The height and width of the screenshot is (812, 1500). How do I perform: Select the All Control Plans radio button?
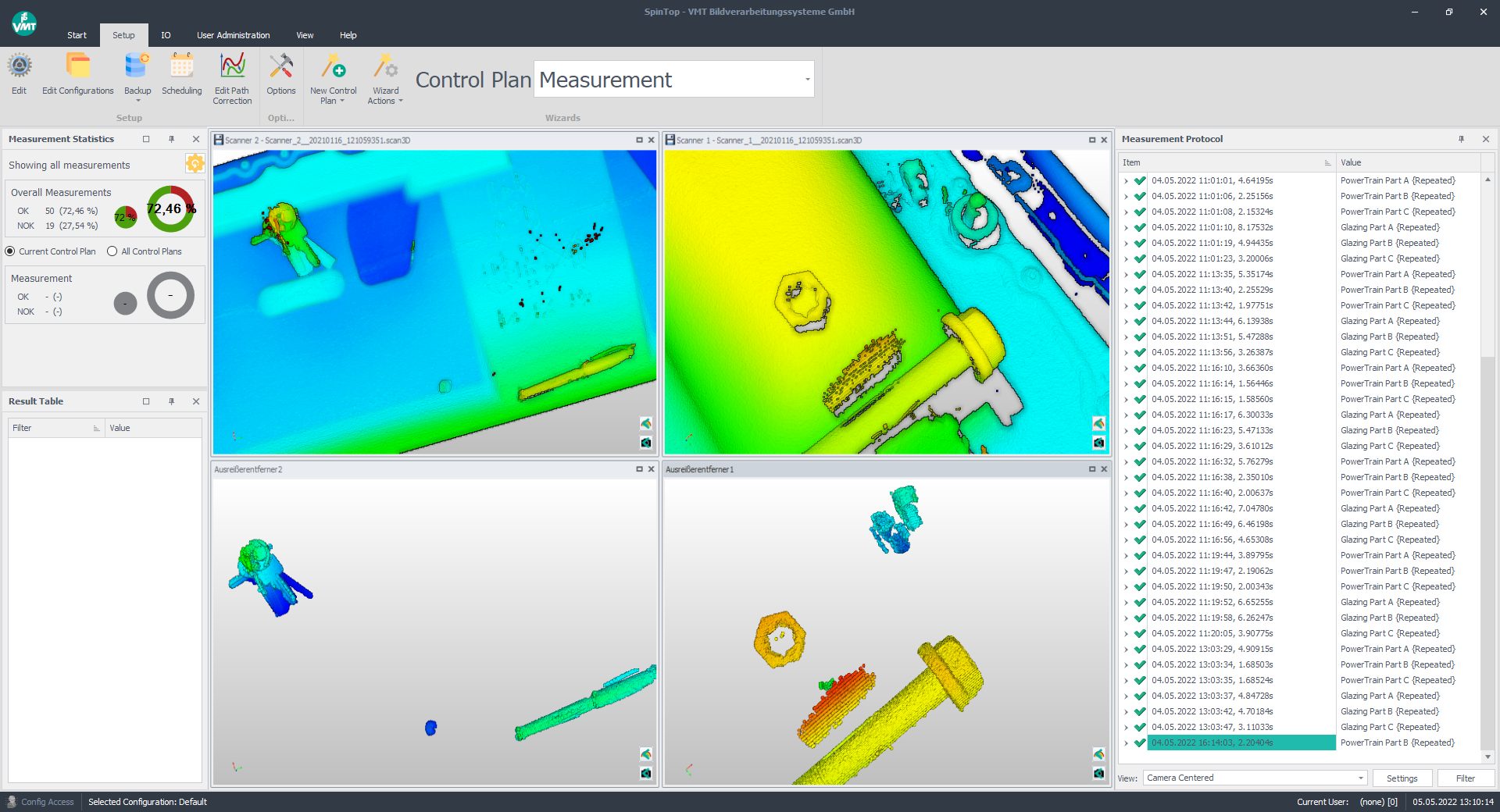pos(111,251)
